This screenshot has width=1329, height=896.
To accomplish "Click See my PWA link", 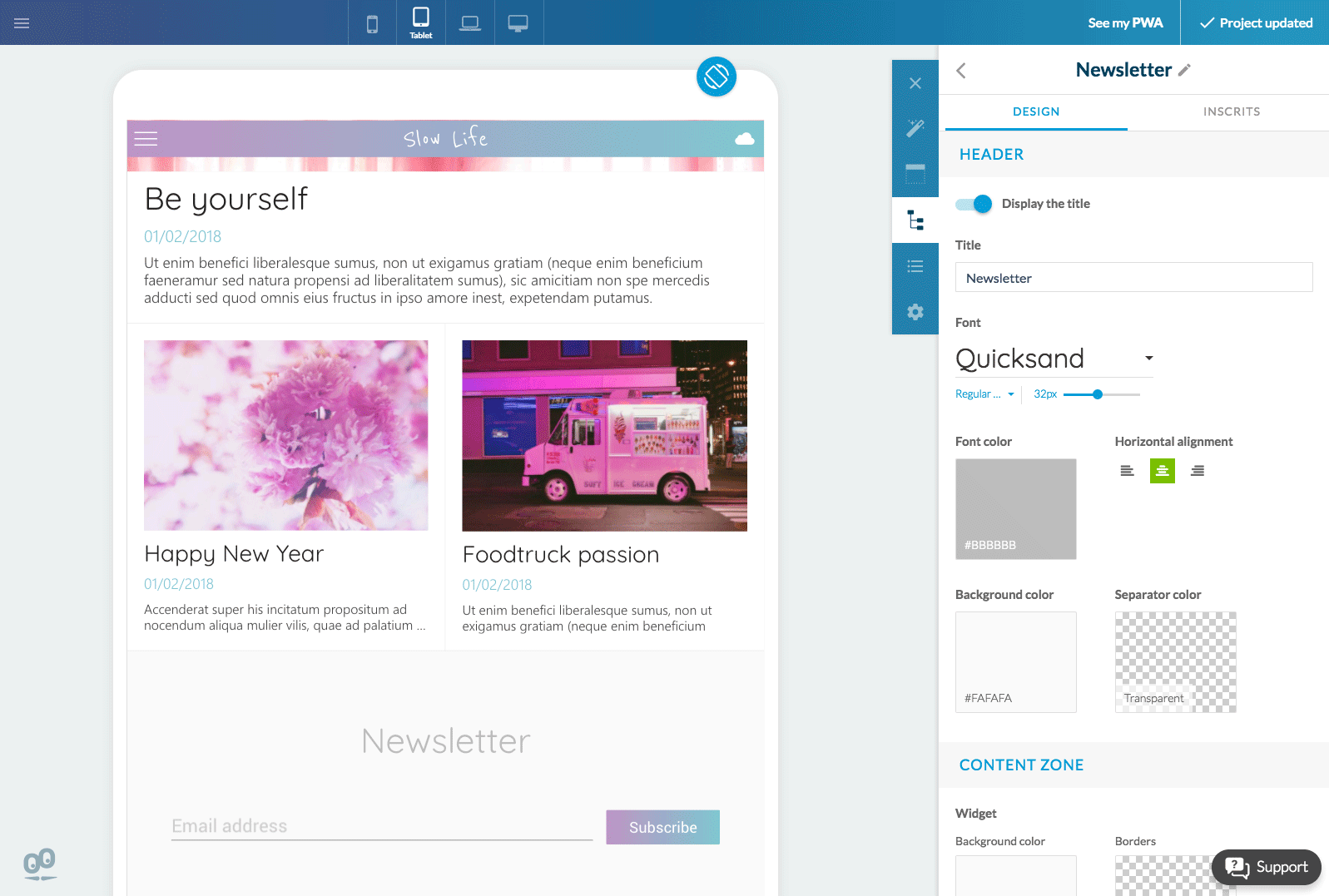I will (1125, 23).
